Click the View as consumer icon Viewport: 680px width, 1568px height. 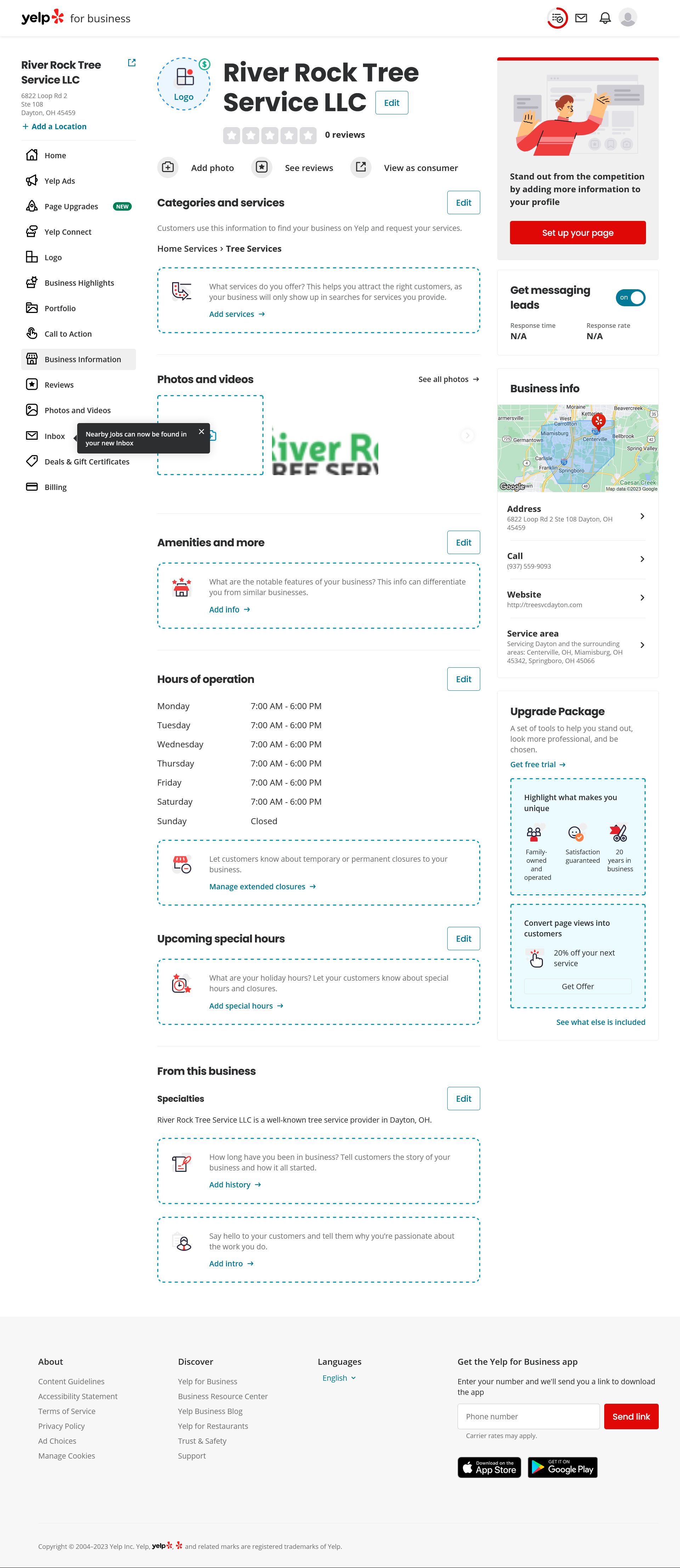click(361, 167)
